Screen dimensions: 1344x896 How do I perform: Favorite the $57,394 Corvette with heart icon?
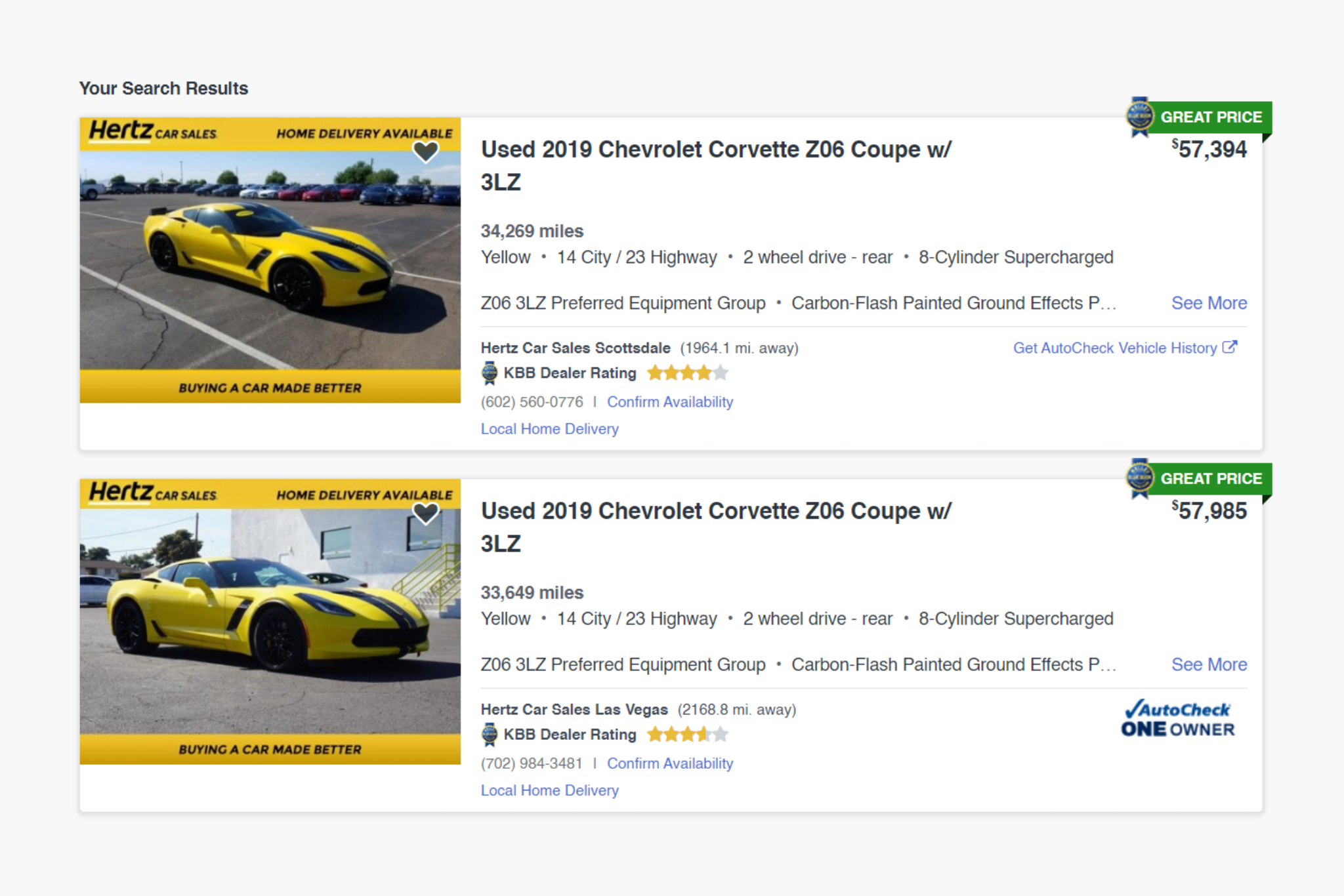(425, 152)
